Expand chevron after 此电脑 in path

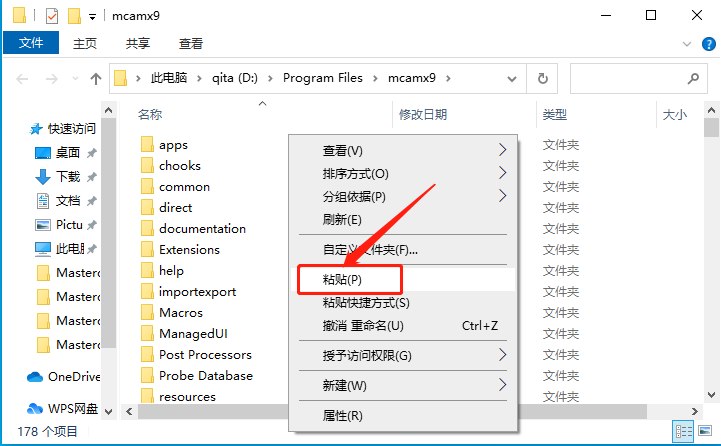[x=200, y=79]
